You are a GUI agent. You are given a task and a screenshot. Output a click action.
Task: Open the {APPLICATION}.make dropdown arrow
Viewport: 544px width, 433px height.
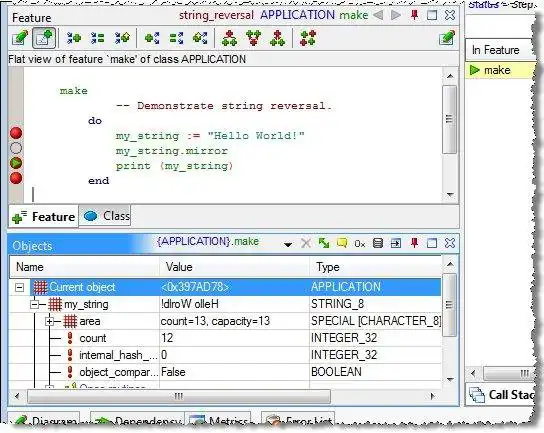pos(288,245)
